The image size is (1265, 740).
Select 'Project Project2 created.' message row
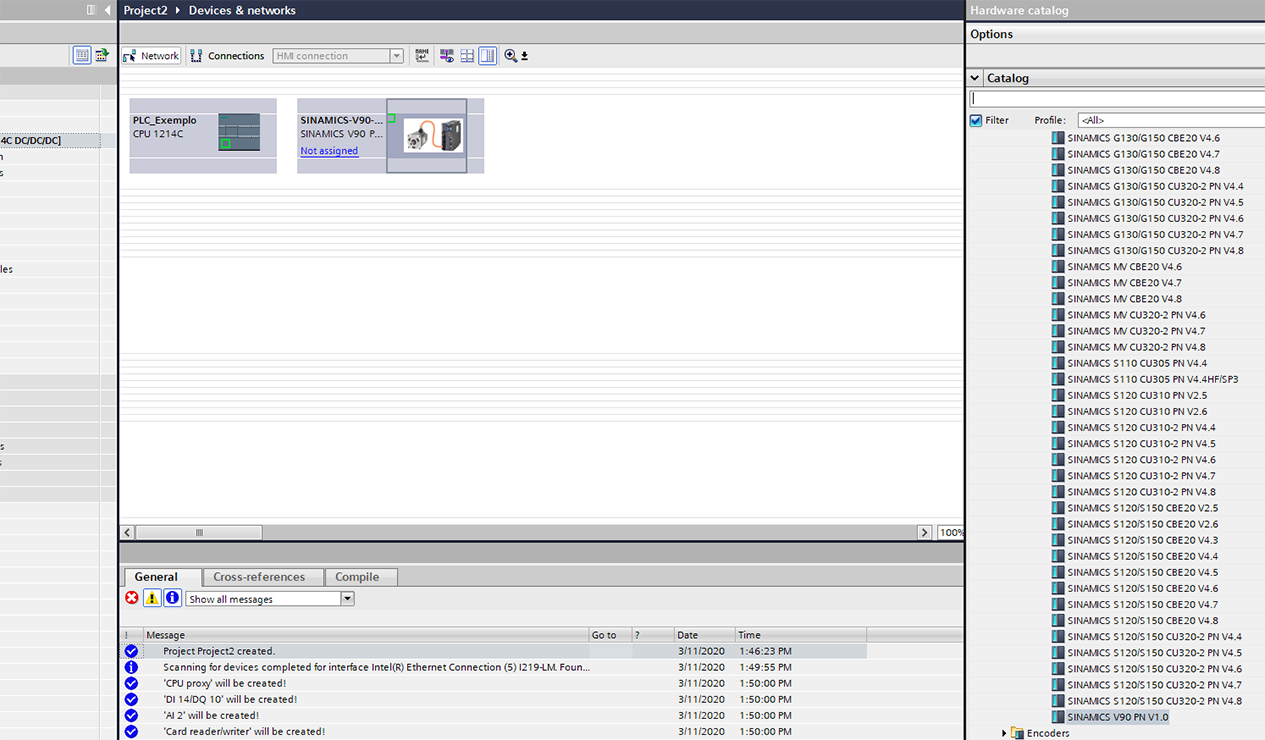(x=494, y=651)
